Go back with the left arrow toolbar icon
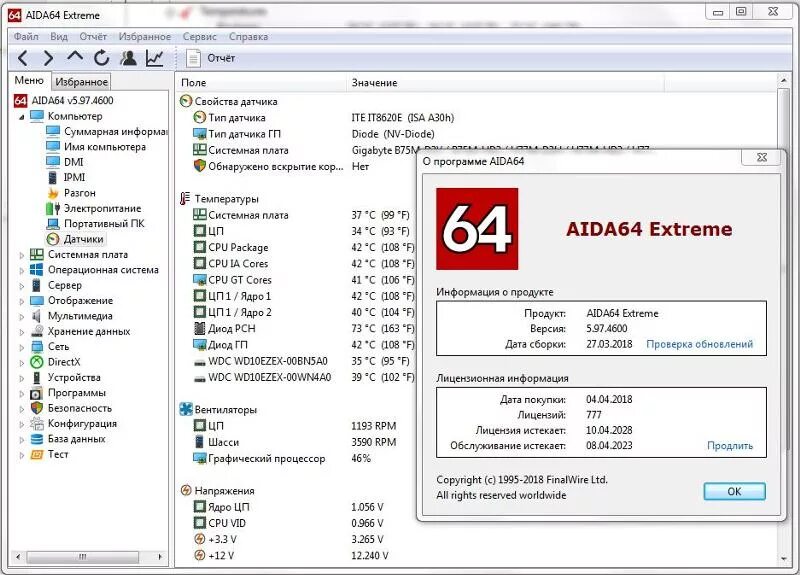The height and width of the screenshot is (575, 800). pyautogui.click(x=22, y=58)
